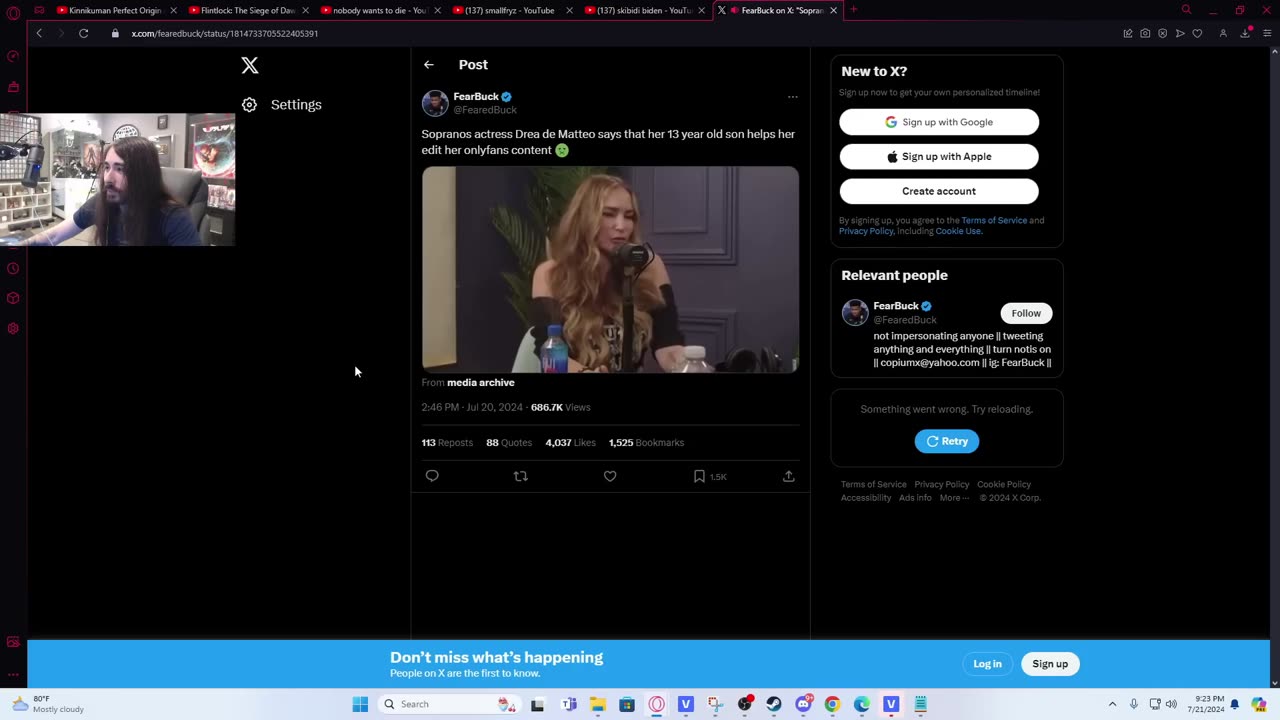Open the Accessibility footer link
This screenshot has height=720, width=1280.
pos(866,498)
